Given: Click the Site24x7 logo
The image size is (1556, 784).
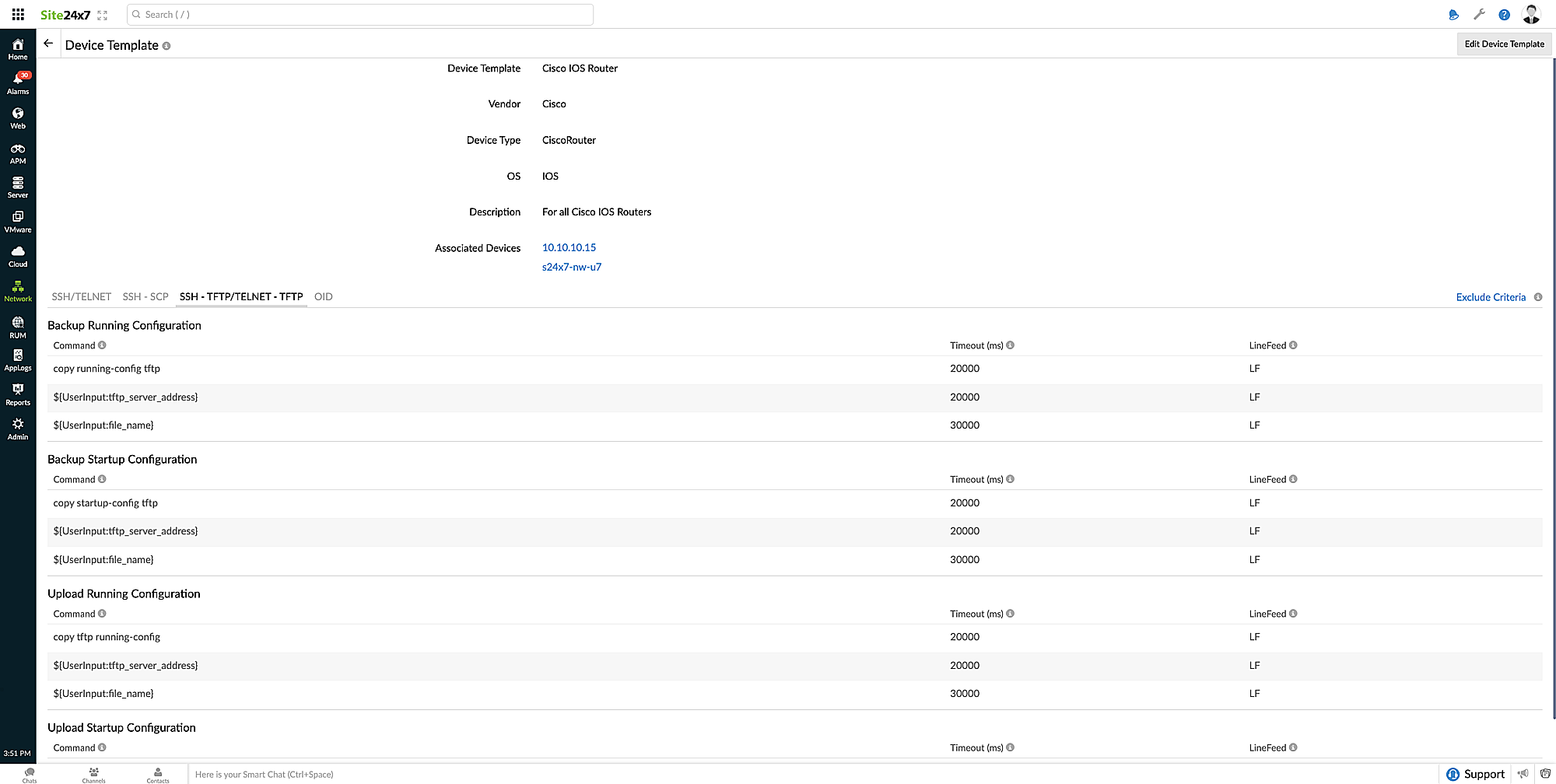Looking at the screenshot, I should pyautogui.click(x=65, y=15).
